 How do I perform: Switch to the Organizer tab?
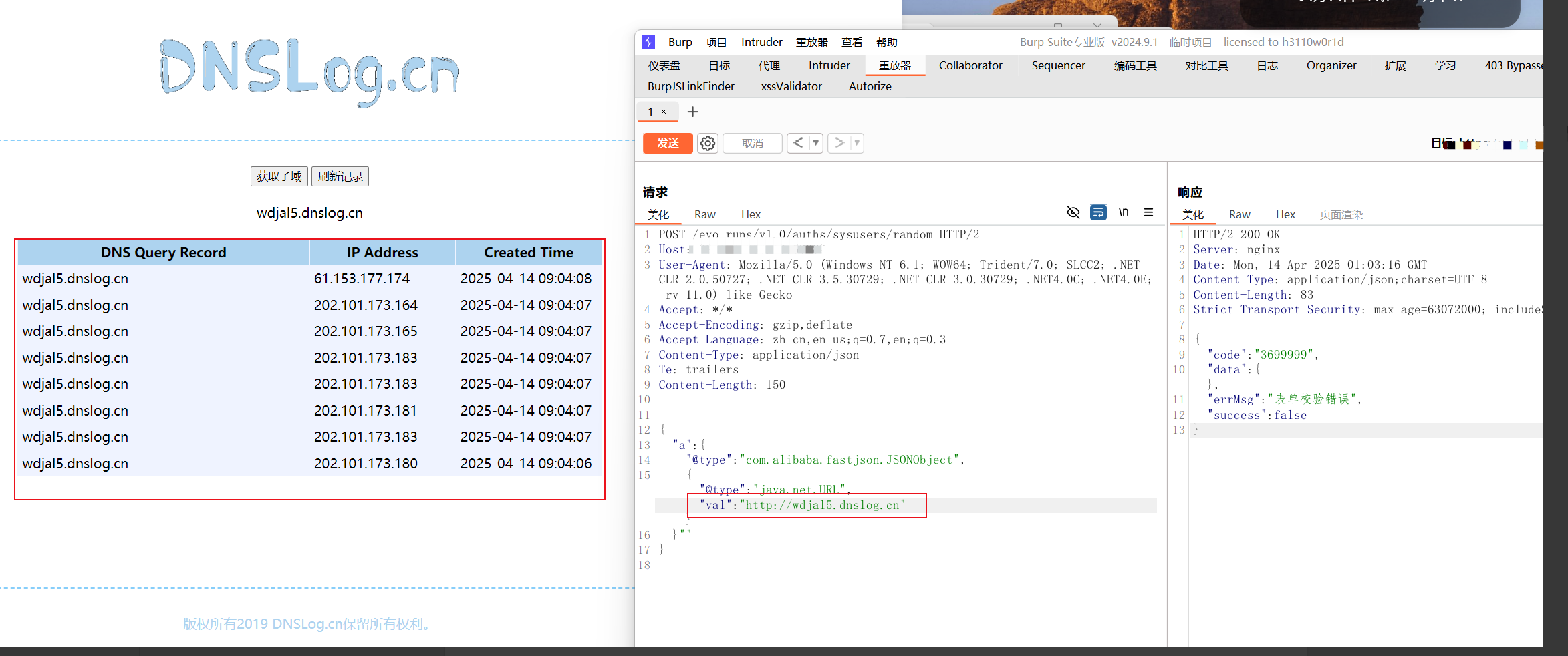1331,65
